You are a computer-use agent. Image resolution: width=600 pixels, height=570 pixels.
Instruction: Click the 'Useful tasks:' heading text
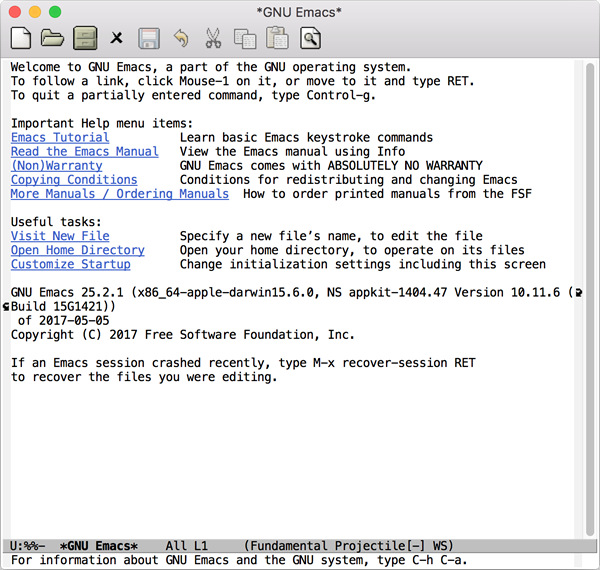56,222
